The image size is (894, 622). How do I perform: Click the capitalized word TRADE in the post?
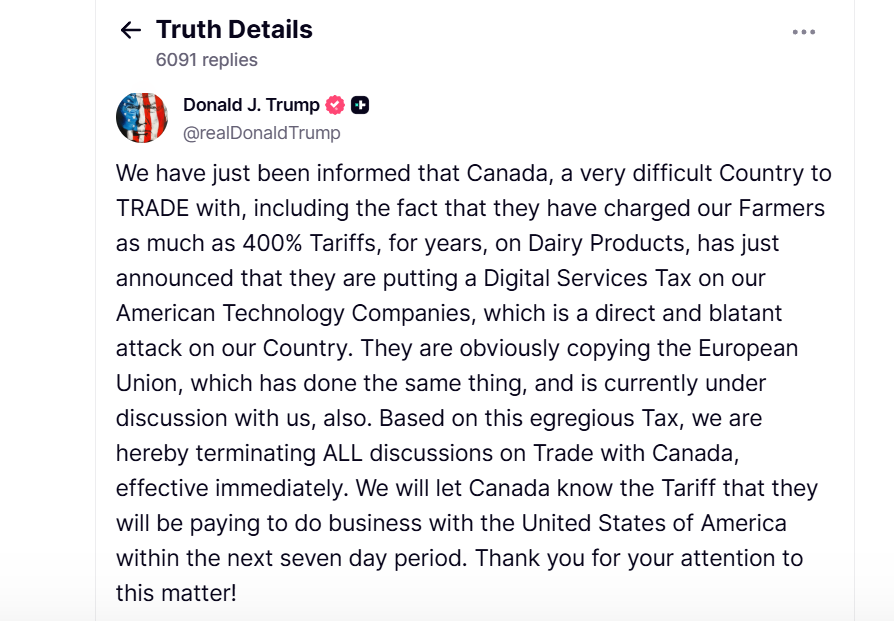point(152,209)
